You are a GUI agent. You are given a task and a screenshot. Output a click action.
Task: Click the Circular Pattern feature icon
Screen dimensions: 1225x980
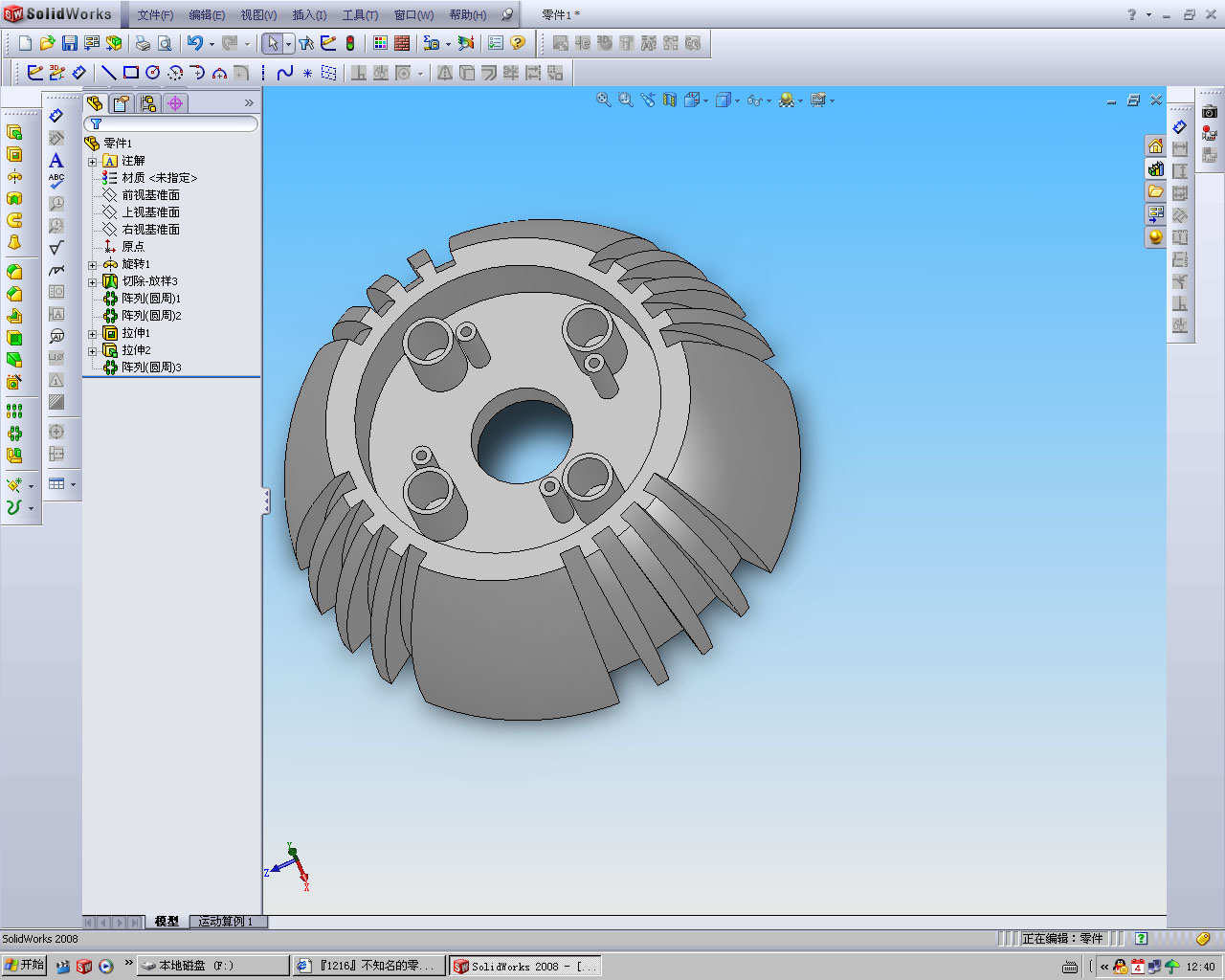click(x=14, y=434)
